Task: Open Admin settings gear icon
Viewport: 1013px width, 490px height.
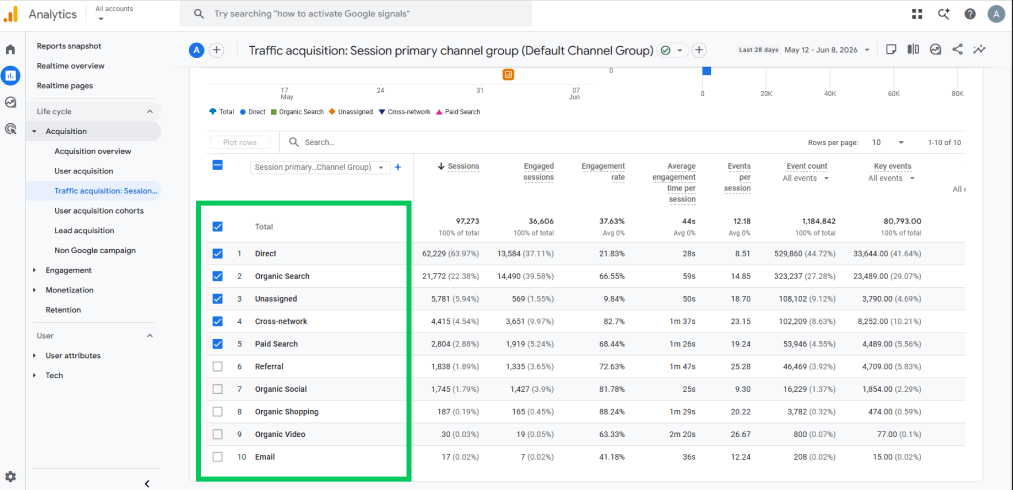Action: 10,477
